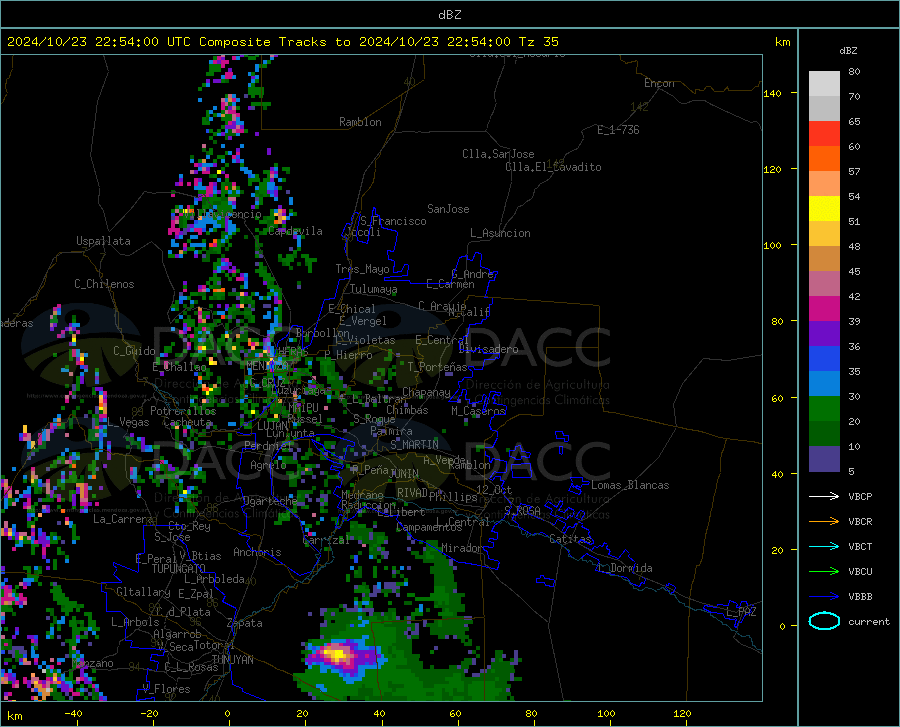Click the 'L_Vegas' map label

[127, 422]
